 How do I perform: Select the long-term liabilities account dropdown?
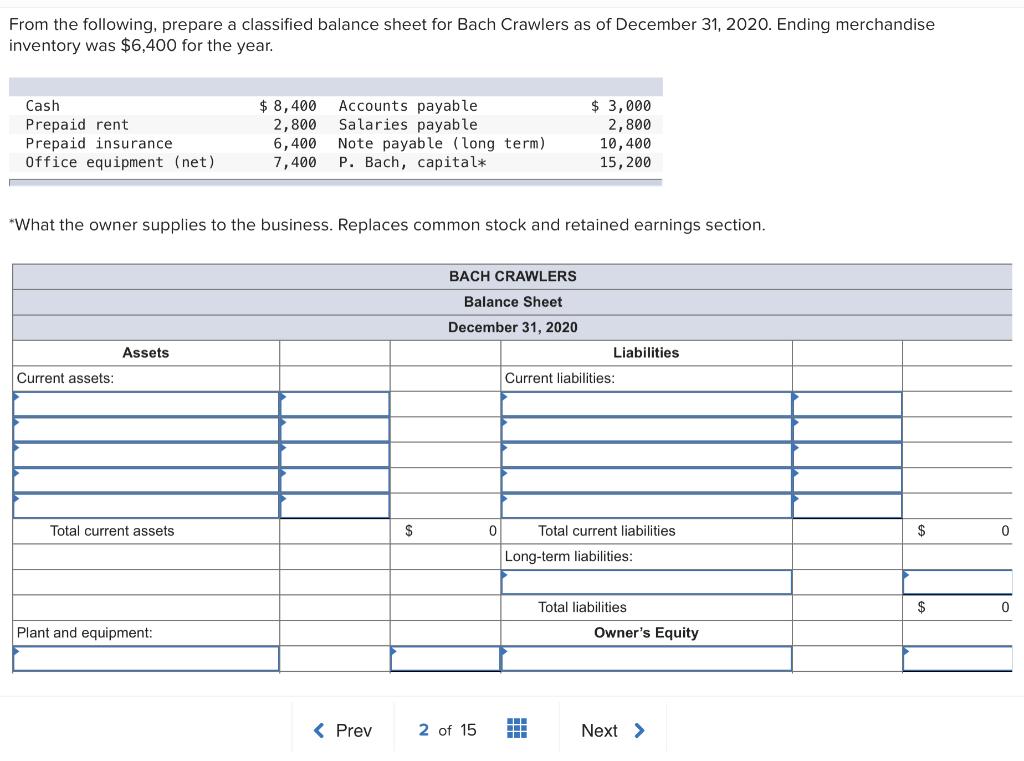coord(647,582)
